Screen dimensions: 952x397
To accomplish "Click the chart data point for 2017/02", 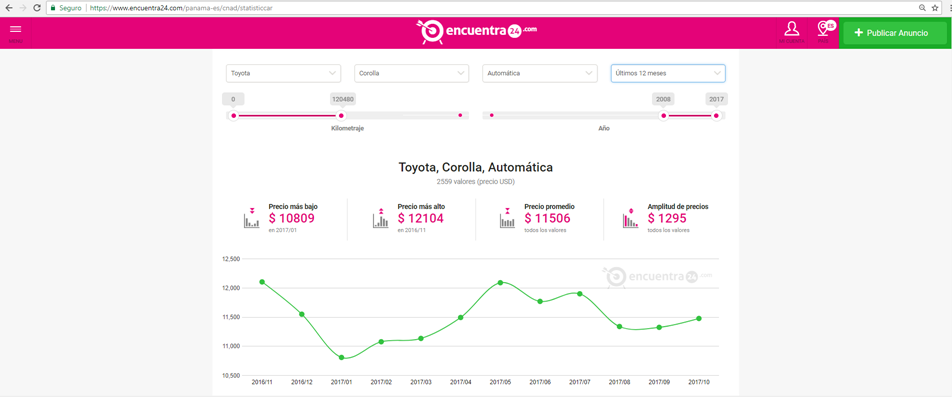I will (381, 342).
